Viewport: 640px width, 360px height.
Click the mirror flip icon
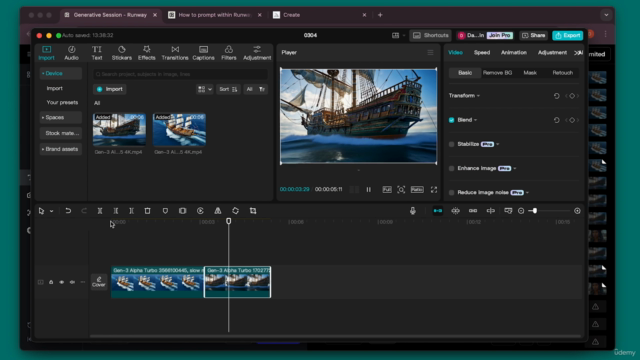pyautogui.click(x=218, y=211)
